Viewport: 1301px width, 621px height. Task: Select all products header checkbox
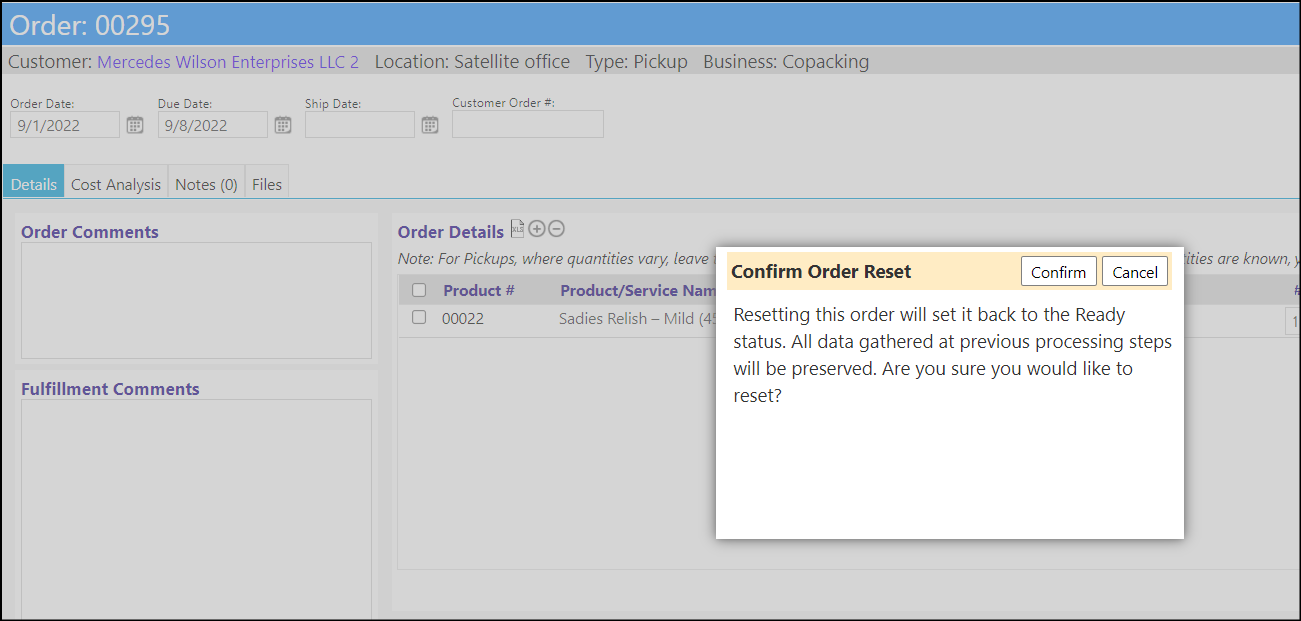(419, 290)
